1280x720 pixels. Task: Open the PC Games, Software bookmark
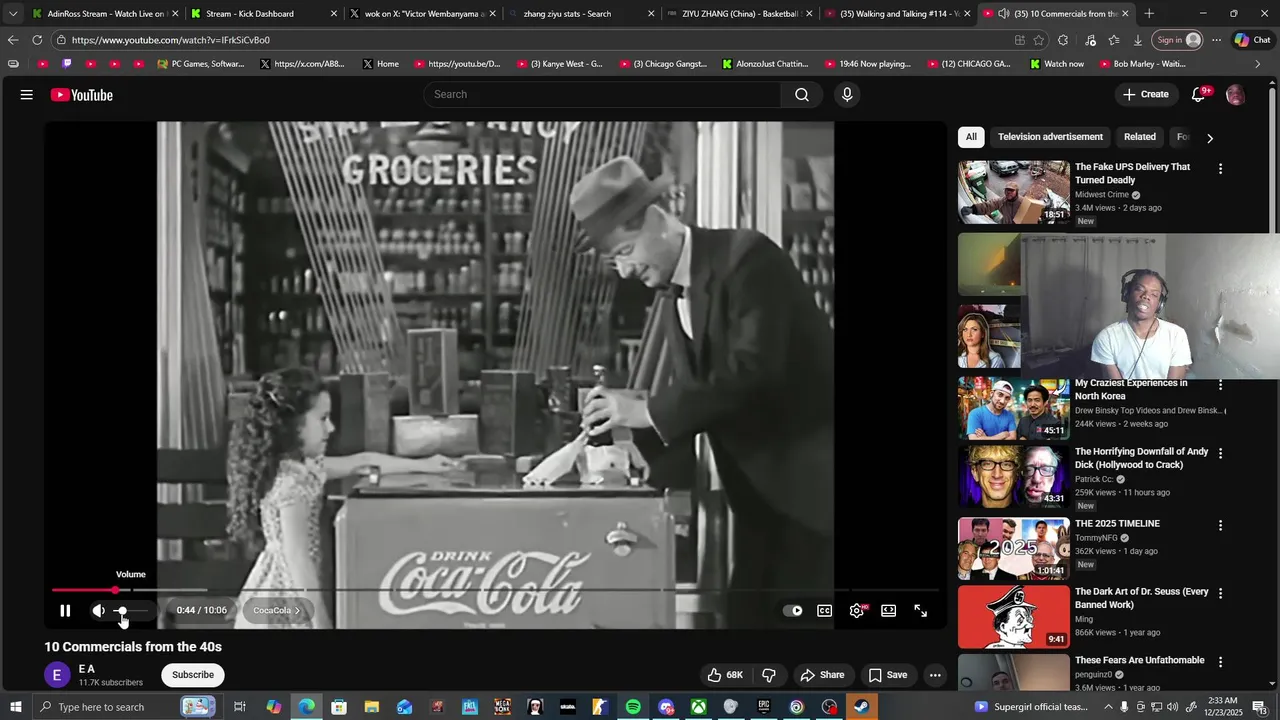coord(201,64)
